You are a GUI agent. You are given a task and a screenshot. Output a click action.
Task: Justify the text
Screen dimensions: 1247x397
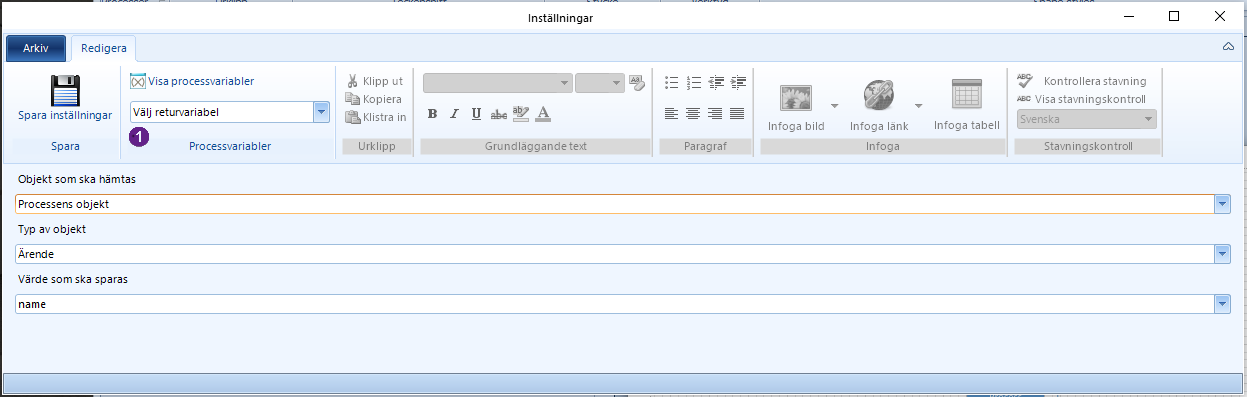(x=737, y=114)
